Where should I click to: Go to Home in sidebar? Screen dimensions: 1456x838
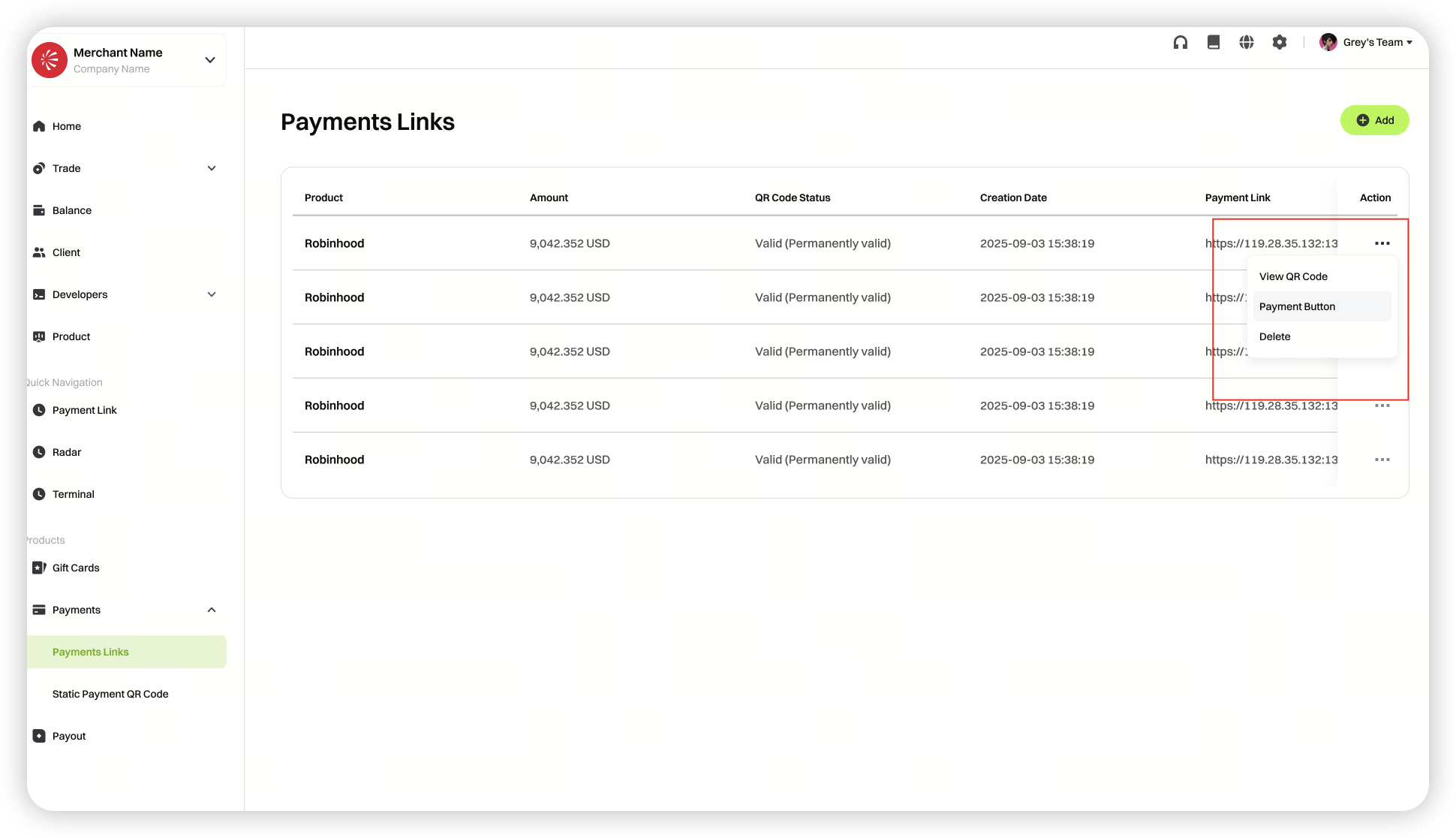66,126
